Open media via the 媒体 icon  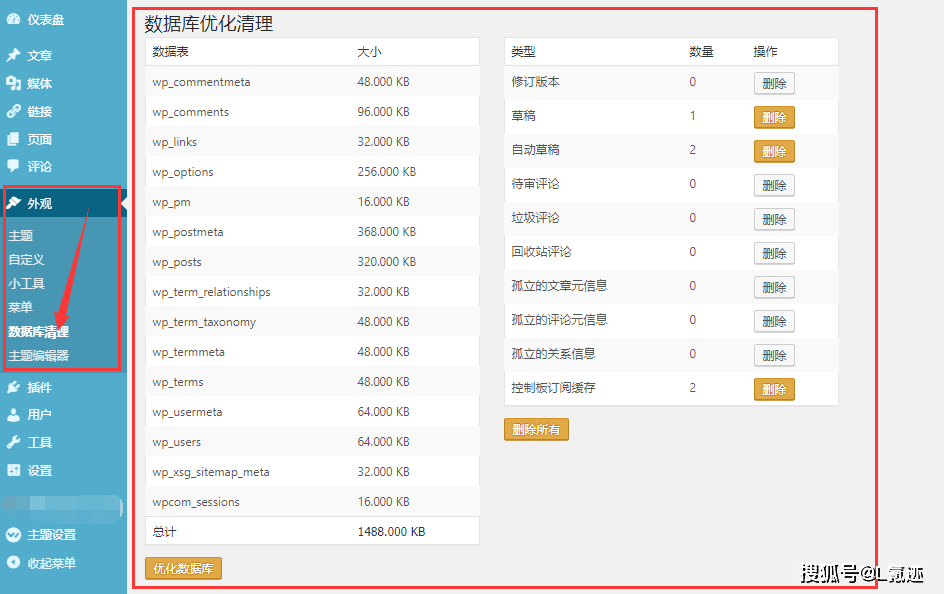point(13,83)
